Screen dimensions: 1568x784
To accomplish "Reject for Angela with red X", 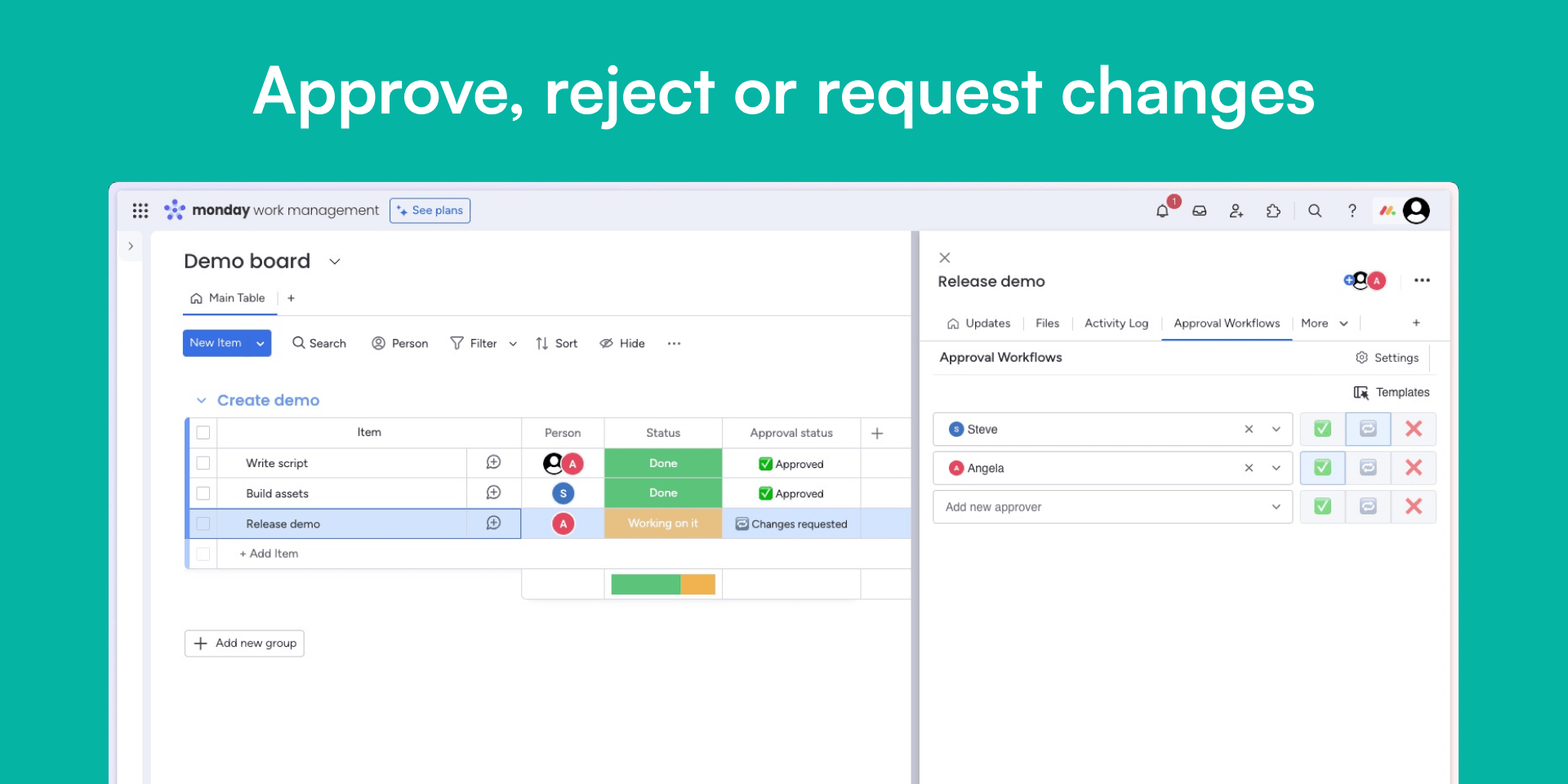I will [x=1414, y=467].
